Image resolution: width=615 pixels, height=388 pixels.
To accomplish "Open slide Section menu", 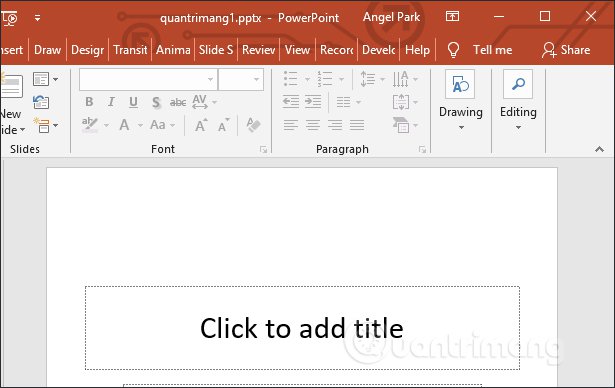I will tap(42, 125).
